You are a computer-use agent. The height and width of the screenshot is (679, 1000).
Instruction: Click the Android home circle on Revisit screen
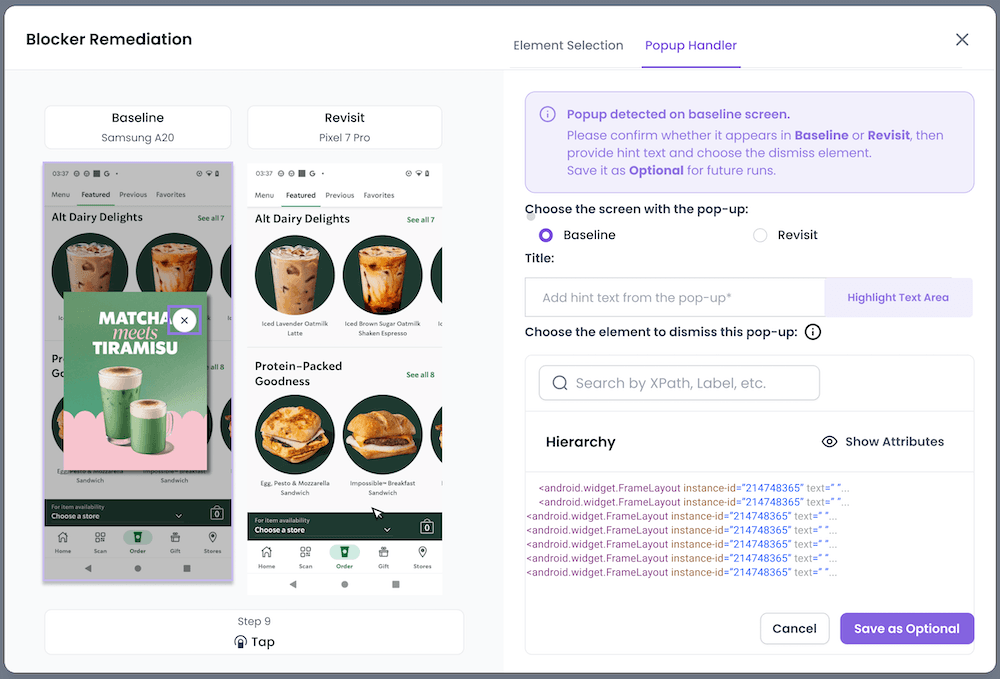coord(344,584)
